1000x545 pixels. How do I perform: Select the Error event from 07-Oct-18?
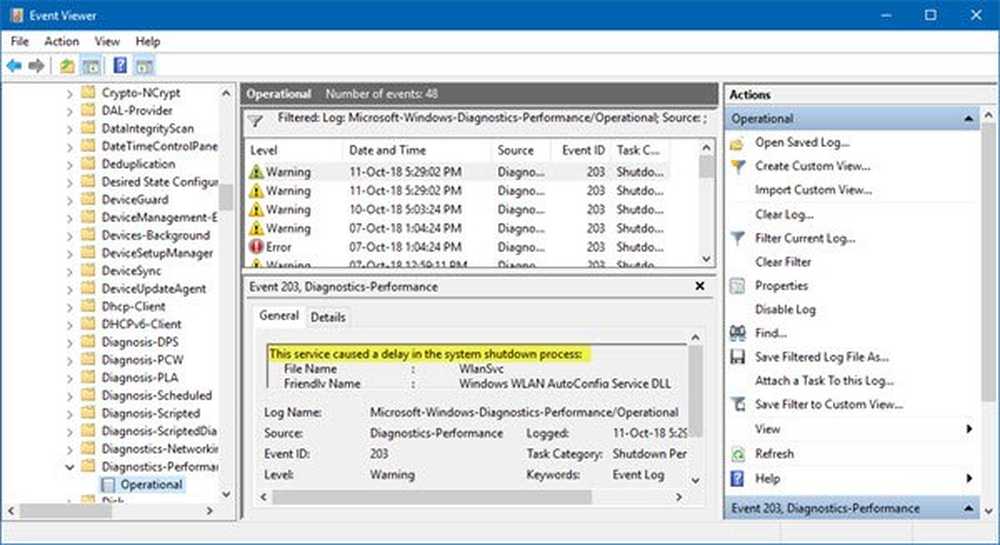coord(400,247)
